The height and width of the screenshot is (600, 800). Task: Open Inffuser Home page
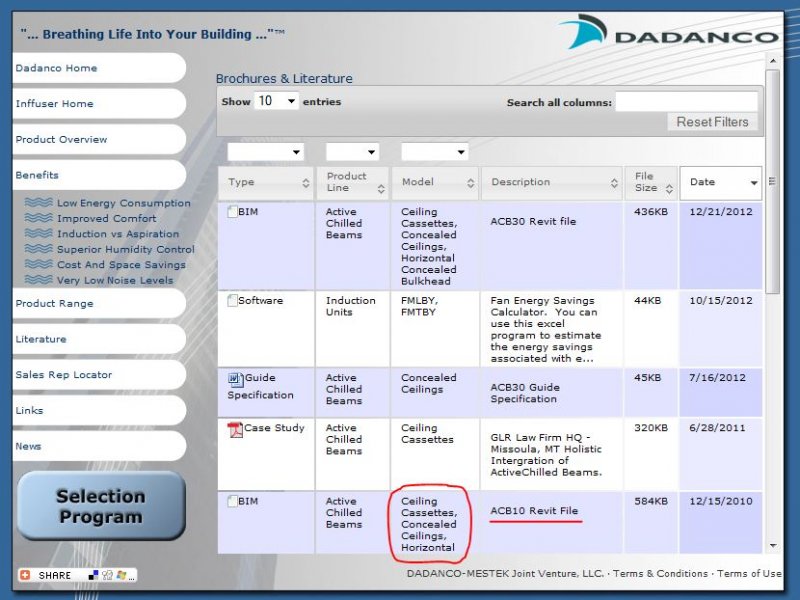(99, 104)
